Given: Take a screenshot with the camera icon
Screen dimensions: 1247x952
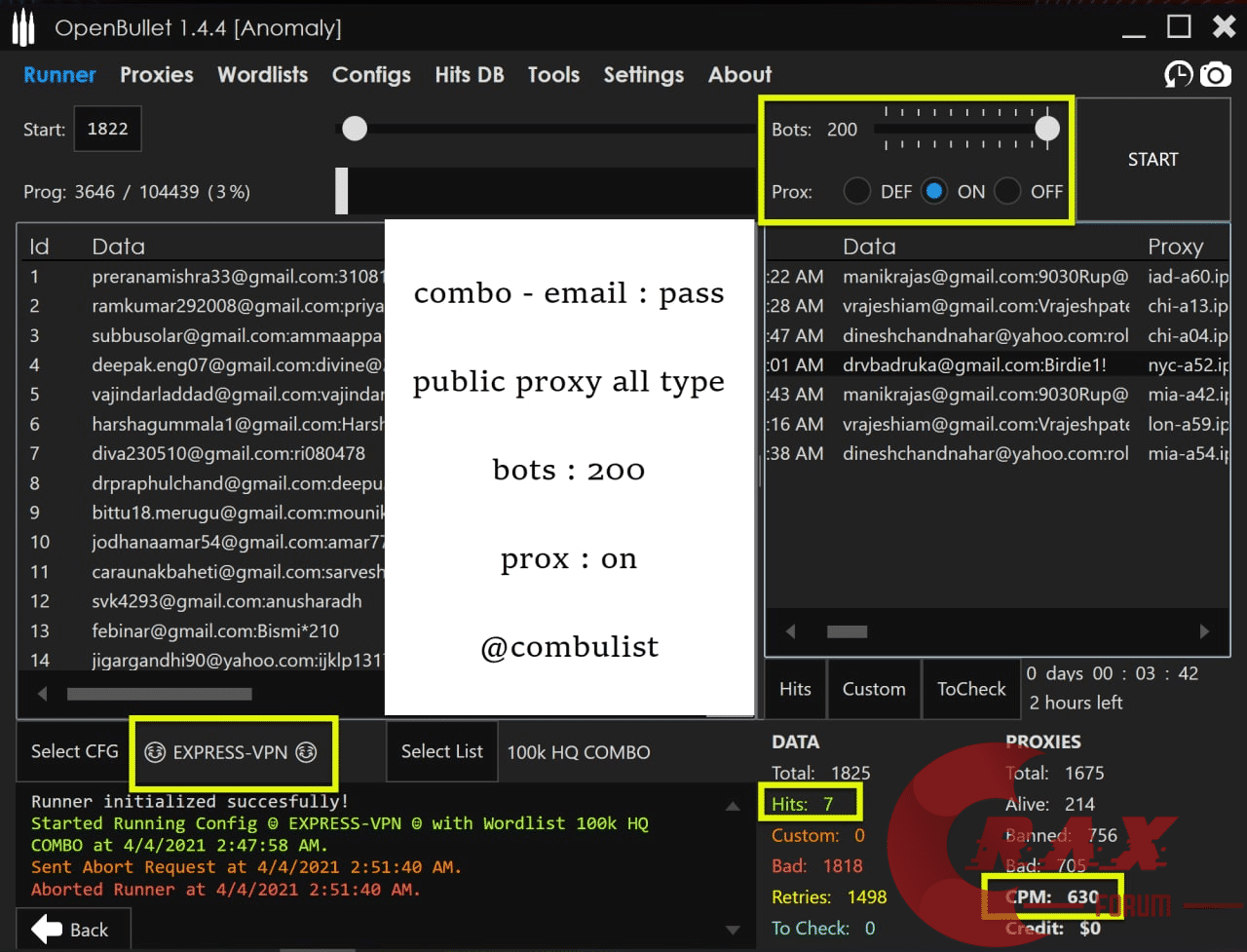Looking at the screenshot, I should (1216, 75).
